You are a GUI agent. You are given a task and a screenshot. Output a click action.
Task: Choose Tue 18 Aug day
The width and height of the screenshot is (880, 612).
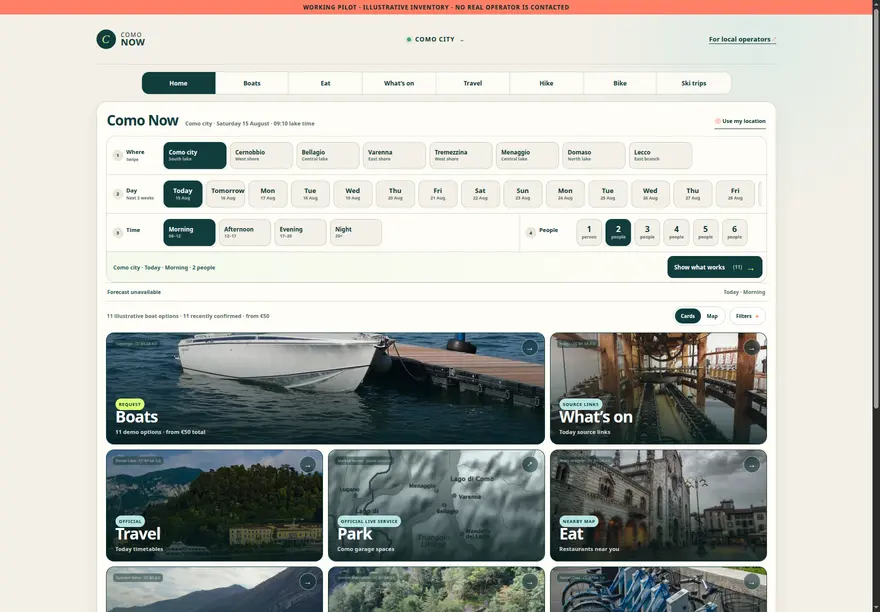point(310,194)
